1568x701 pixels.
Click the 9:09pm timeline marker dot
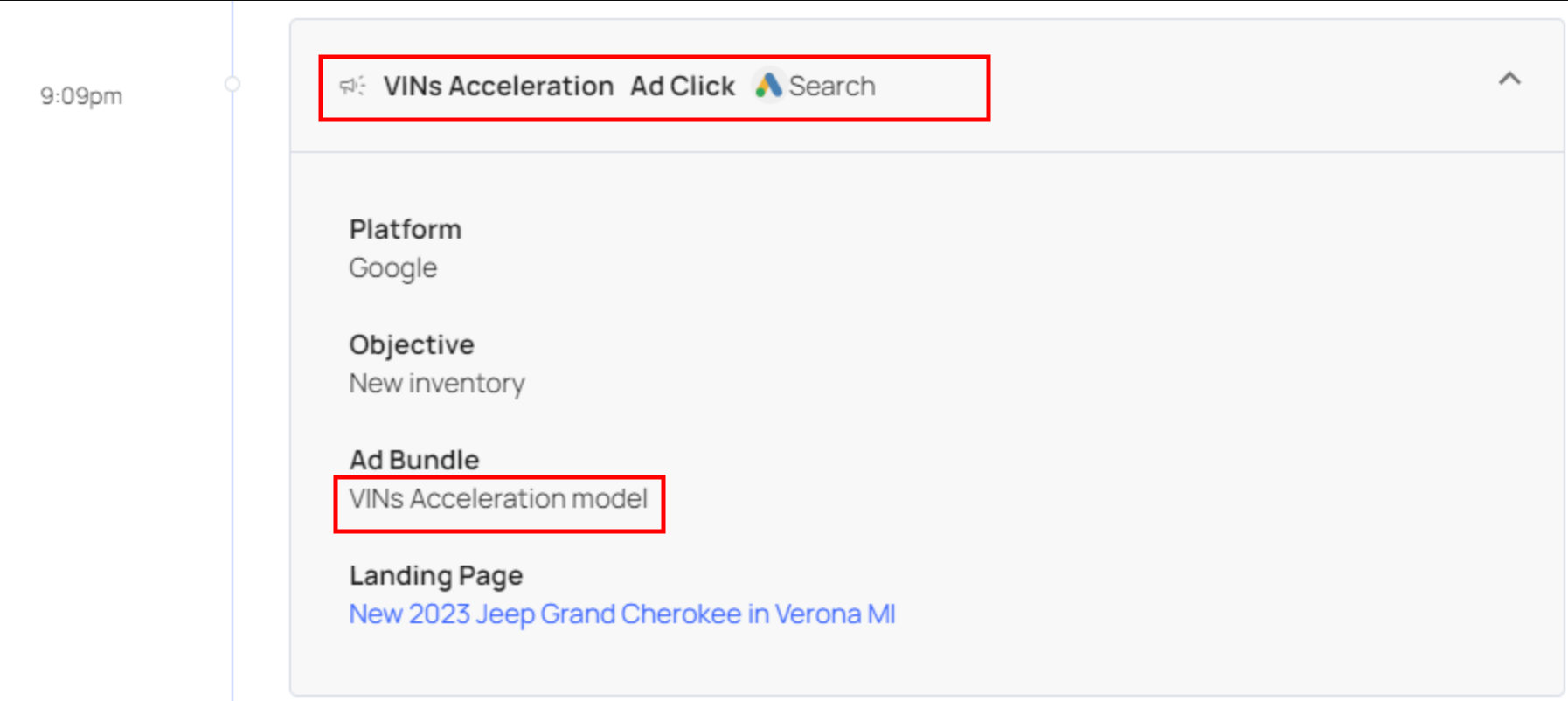tap(232, 84)
